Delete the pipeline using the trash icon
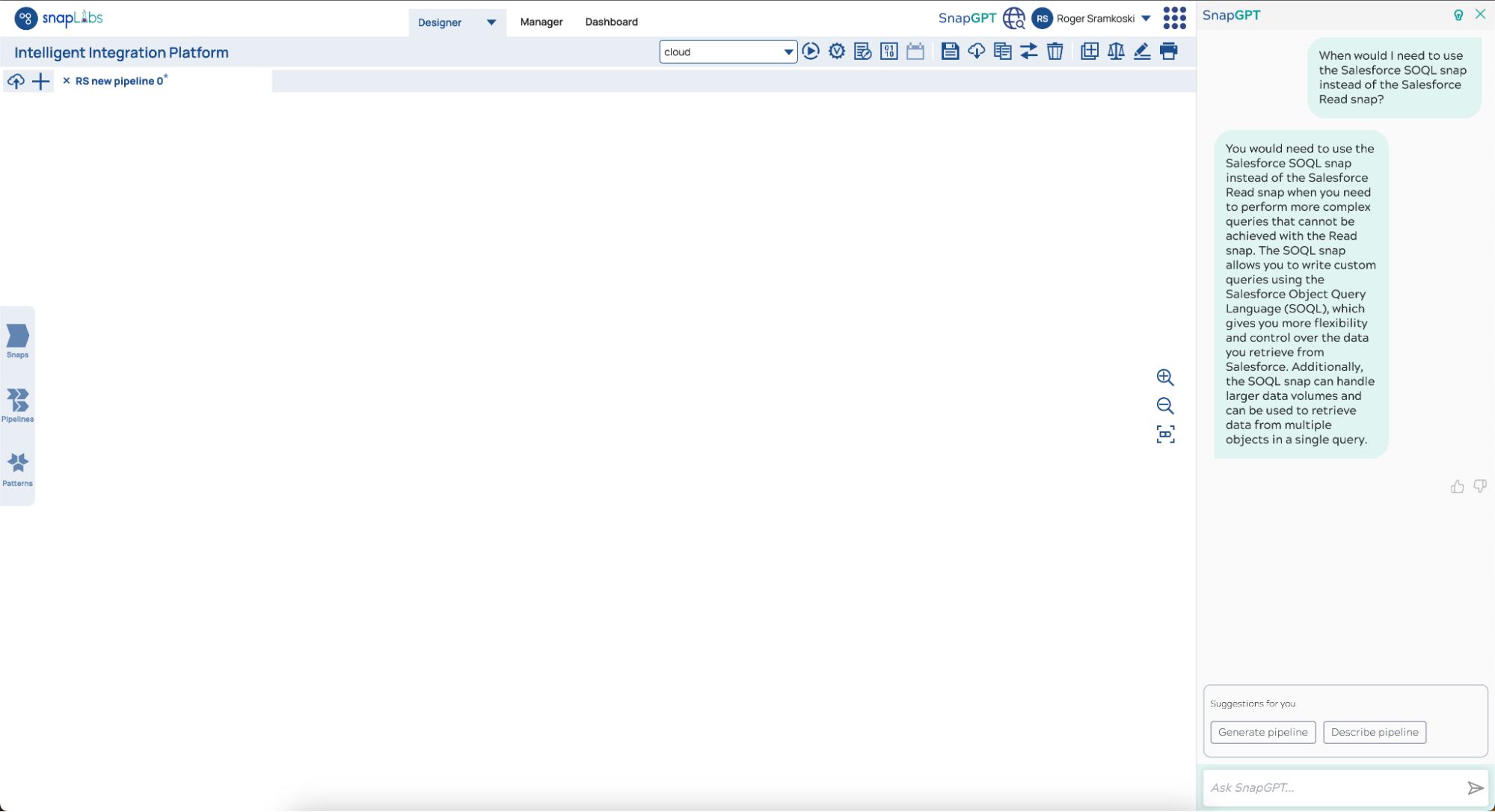1495x812 pixels. pyautogui.click(x=1055, y=52)
